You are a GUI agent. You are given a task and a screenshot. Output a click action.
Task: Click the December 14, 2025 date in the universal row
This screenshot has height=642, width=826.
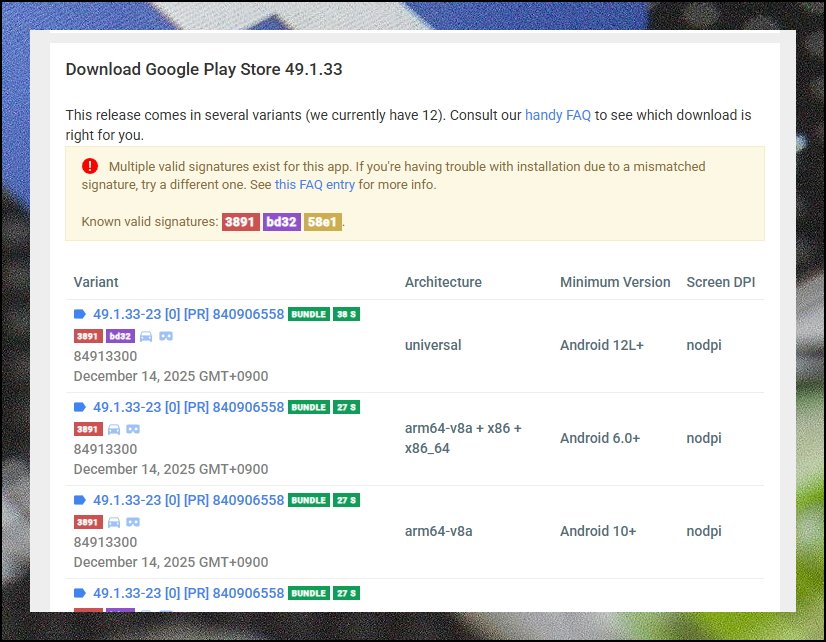click(x=171, y=376)
